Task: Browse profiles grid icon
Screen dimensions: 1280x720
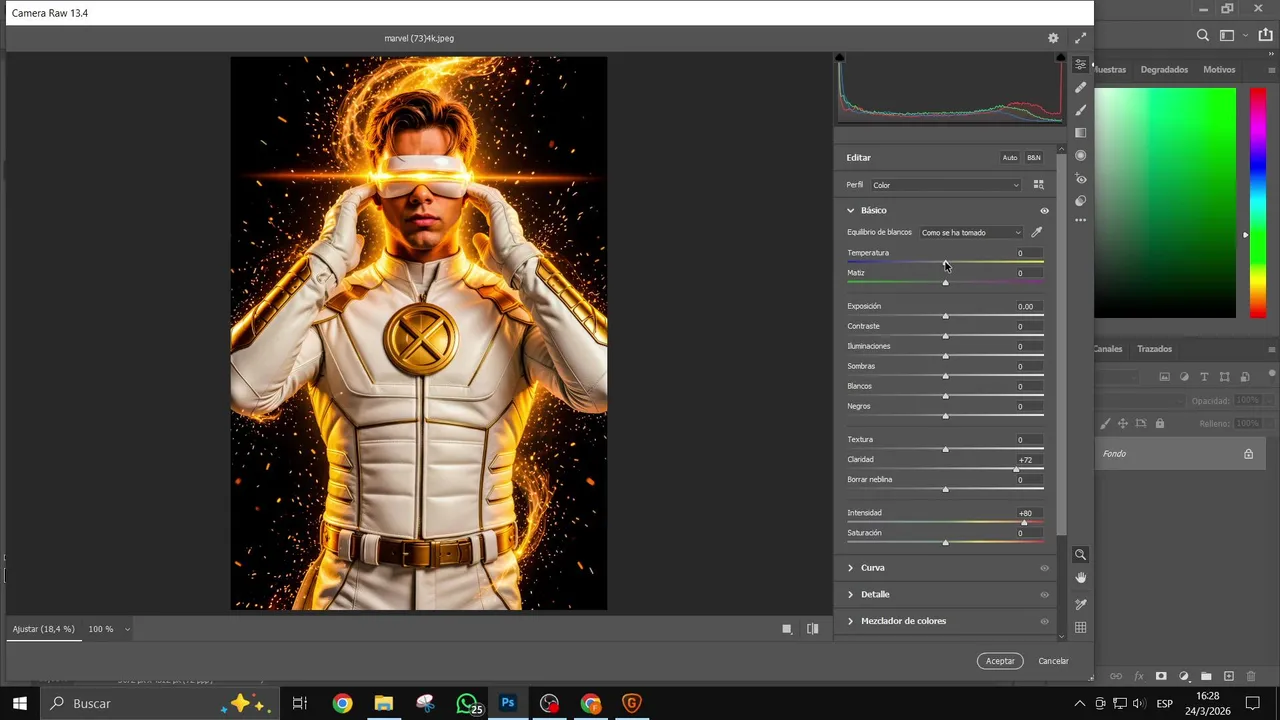Action: [x=1038, y=185]
